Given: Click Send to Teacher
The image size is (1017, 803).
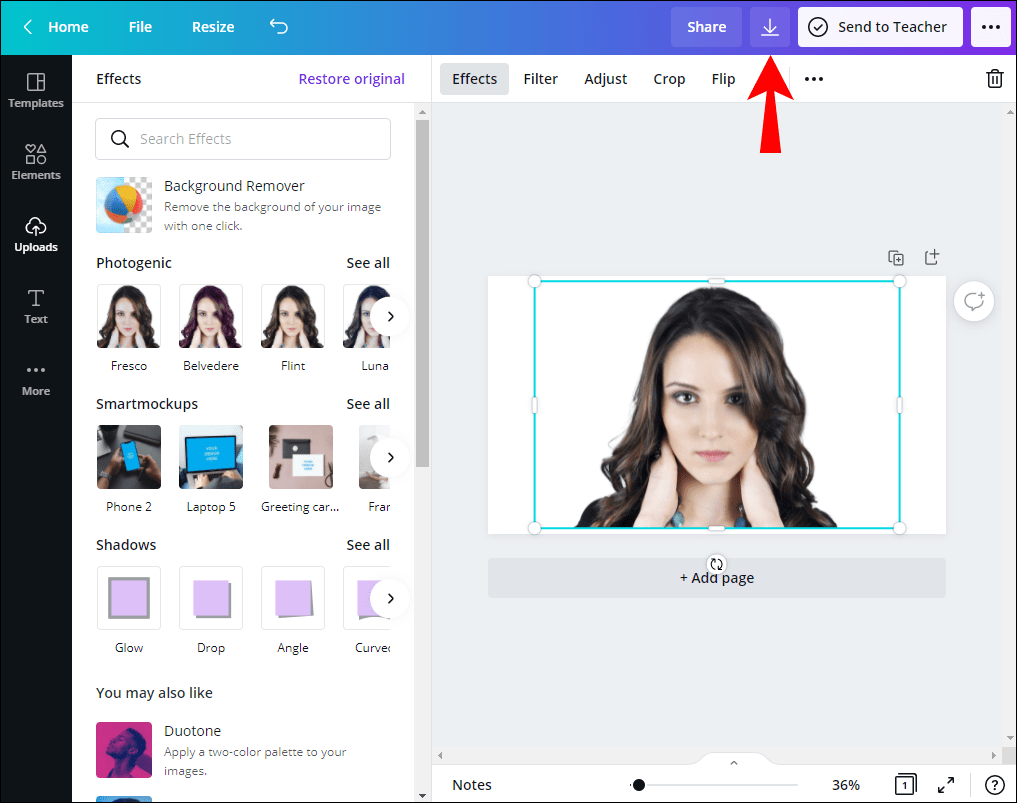Looking at the screenshot, I should coord(880,27).
